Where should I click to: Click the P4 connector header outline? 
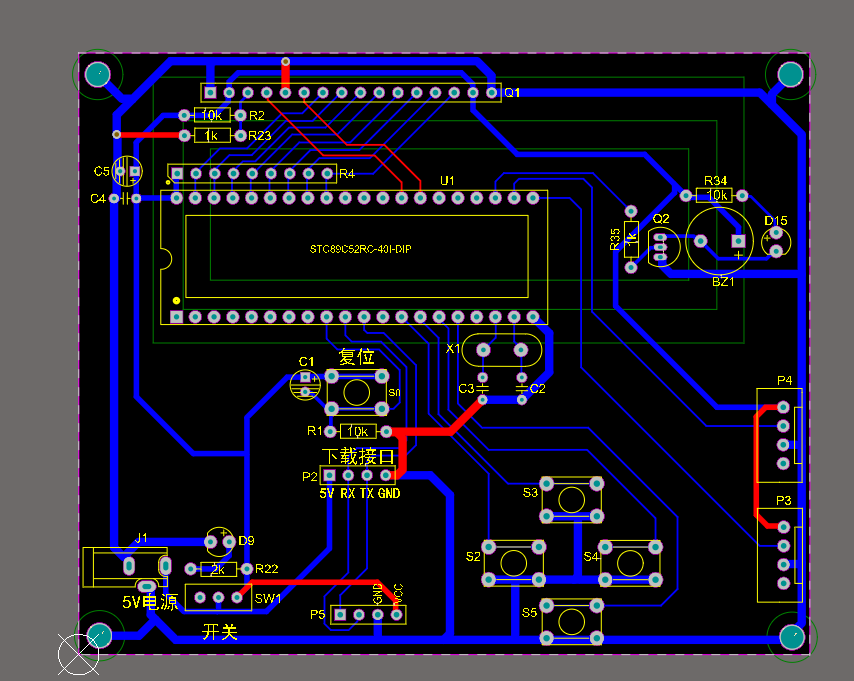[x=779, y=435]
